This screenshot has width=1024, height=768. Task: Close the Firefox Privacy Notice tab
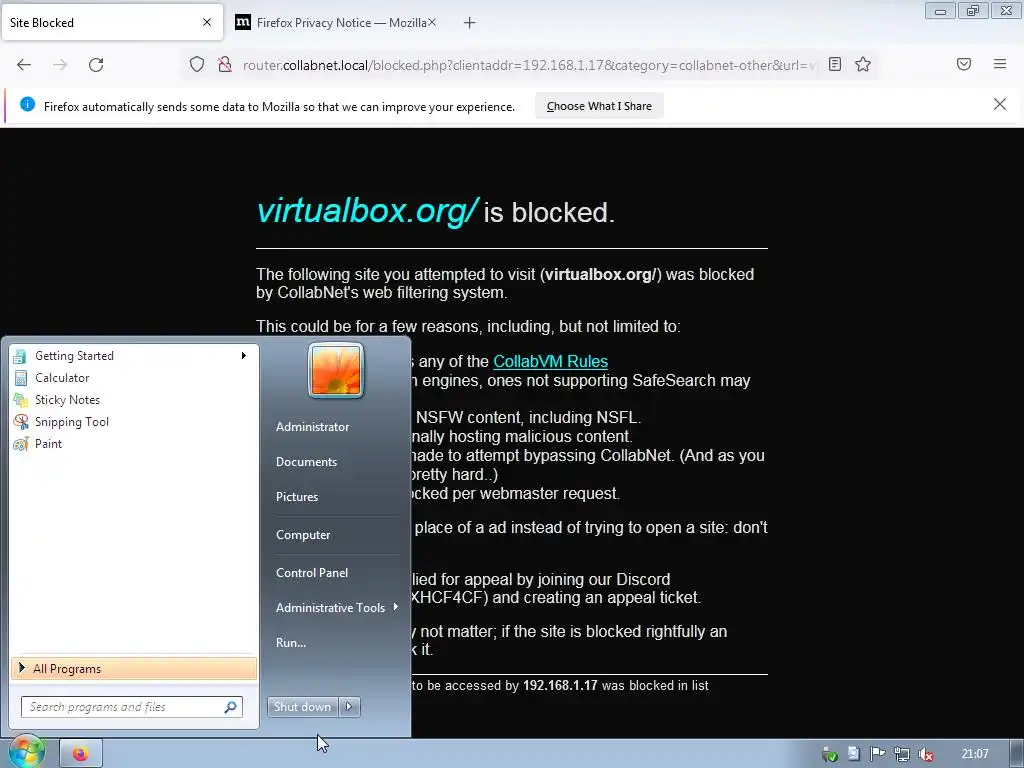(432, 22)
